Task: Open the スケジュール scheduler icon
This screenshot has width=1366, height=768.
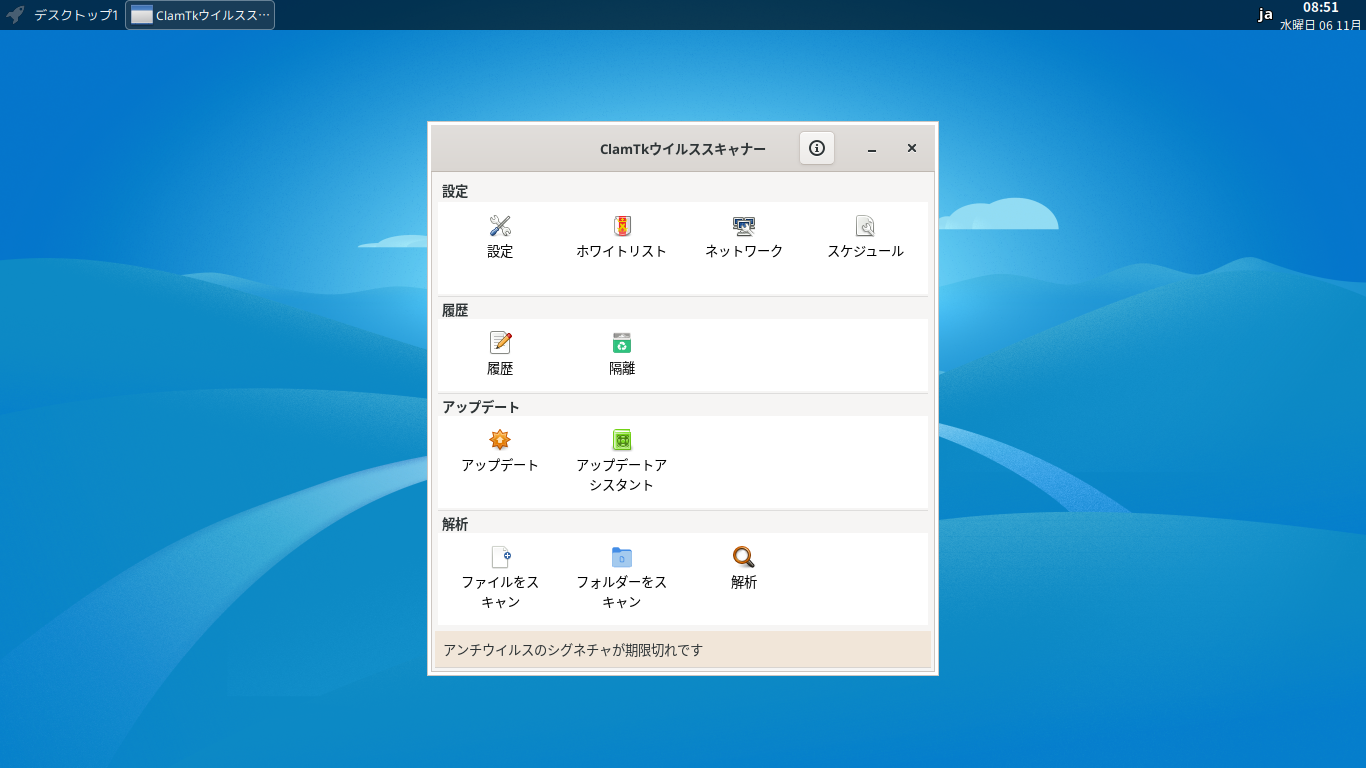Action: coord(865,226)
